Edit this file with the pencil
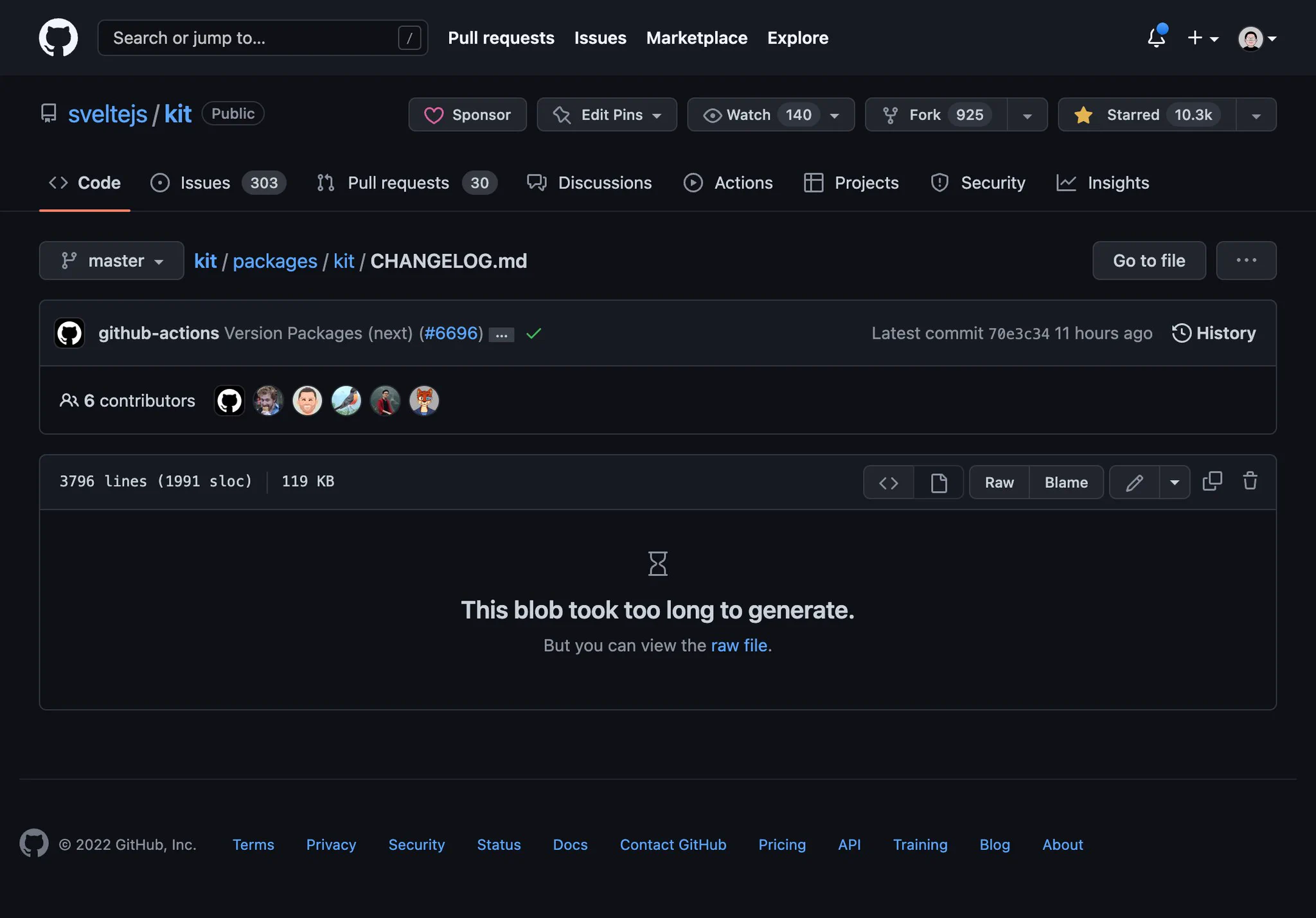 [x=1135, y=482]
